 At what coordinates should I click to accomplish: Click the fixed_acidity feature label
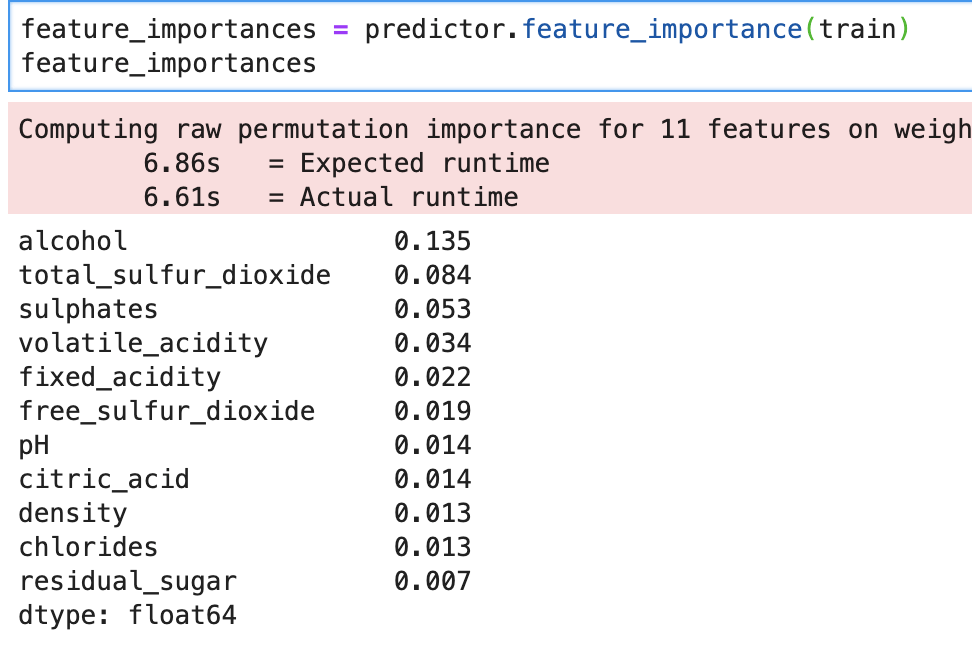119,377
